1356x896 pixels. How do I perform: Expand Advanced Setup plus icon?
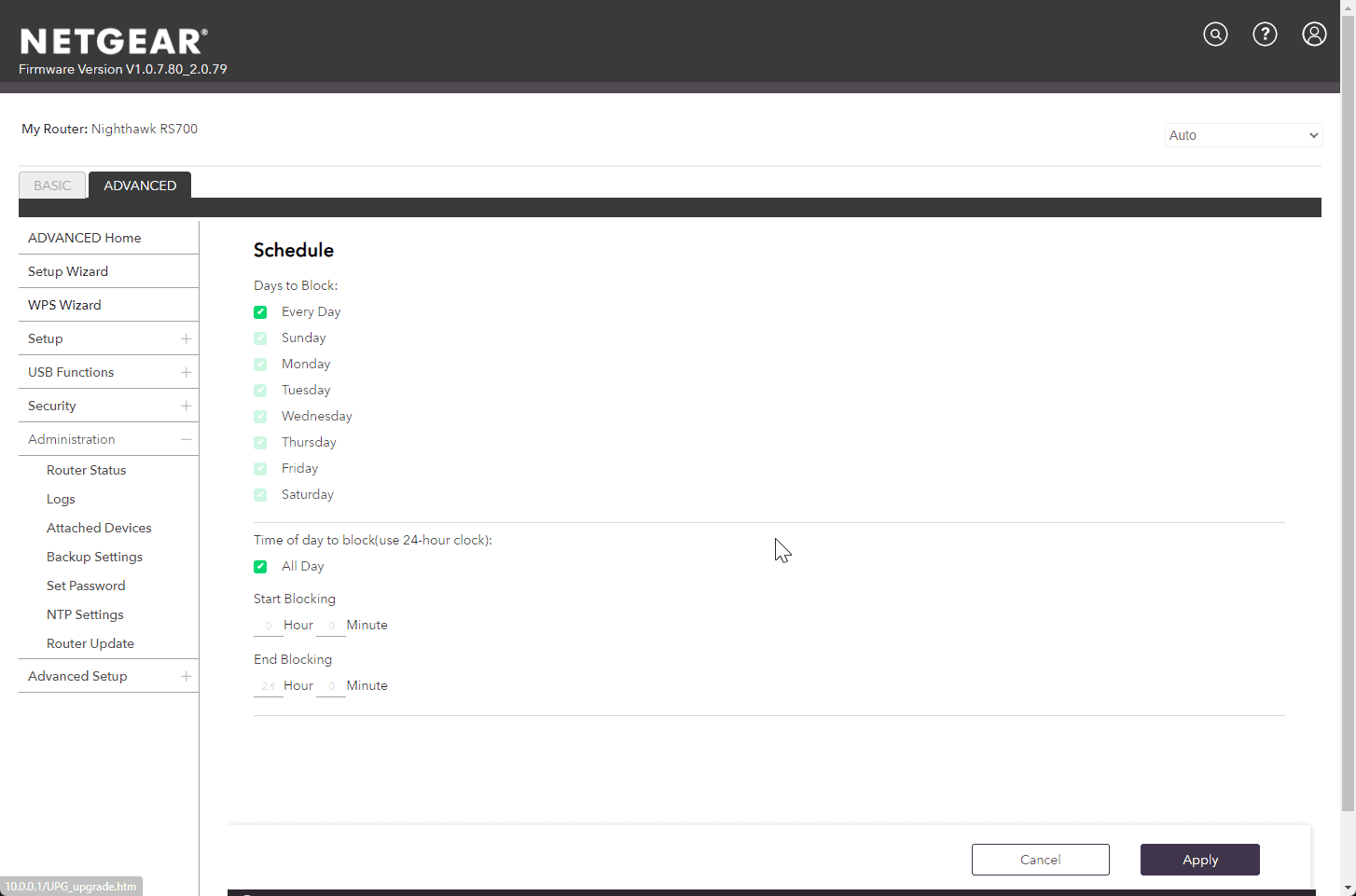[186, 676]
